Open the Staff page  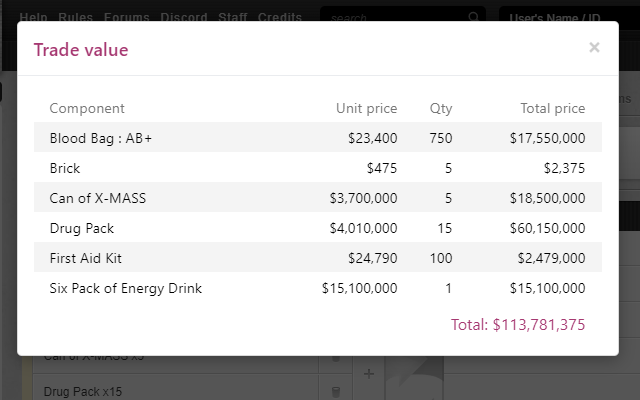pyautogui.click(x=233, y=18)
